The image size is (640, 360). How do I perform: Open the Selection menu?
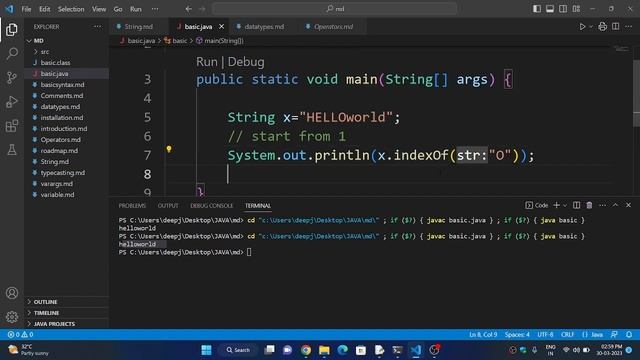(x=71, y=9)
